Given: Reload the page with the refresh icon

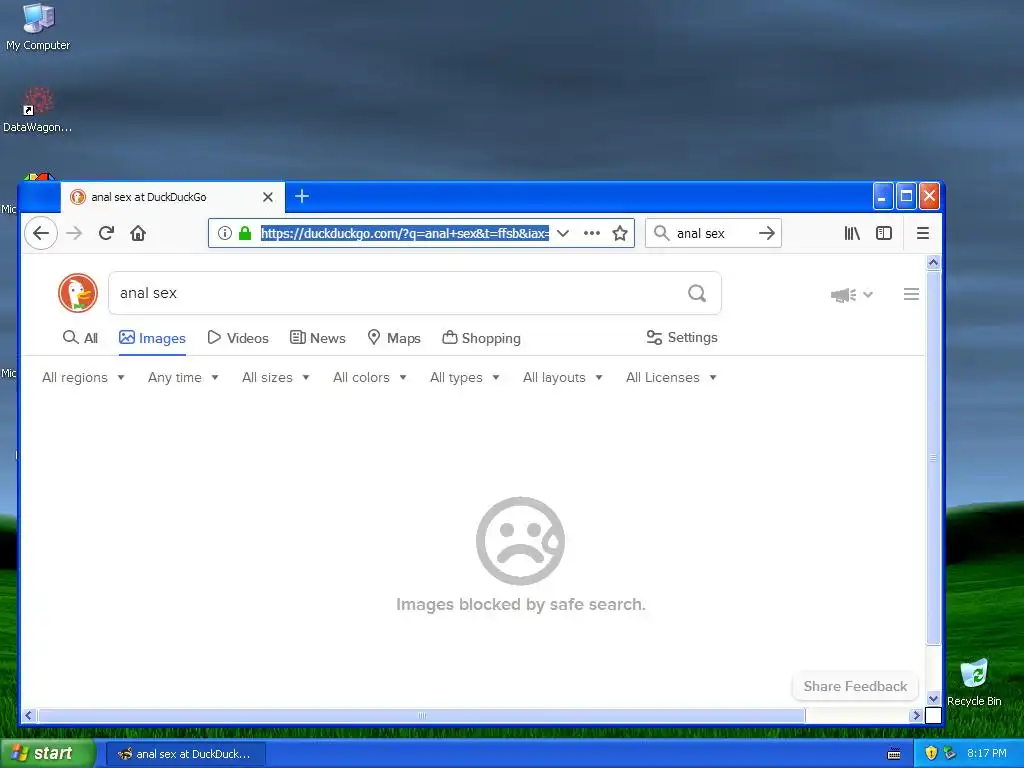Looking at the screenshot, I should pos(106,233).
